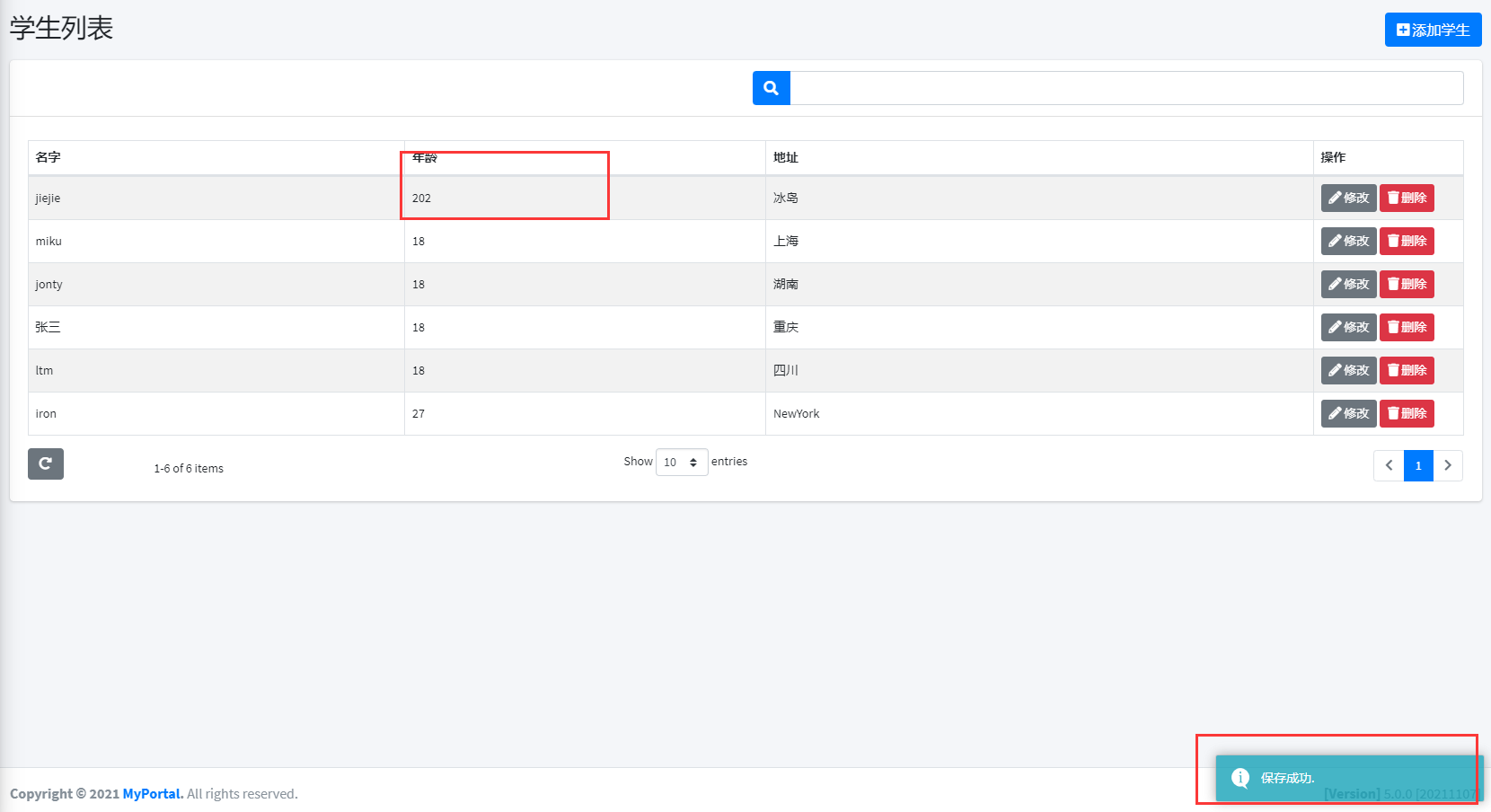This screenshot has width=1491, height=812.
Task: Focus the search text input field
Action: (x=1126, y=88)
